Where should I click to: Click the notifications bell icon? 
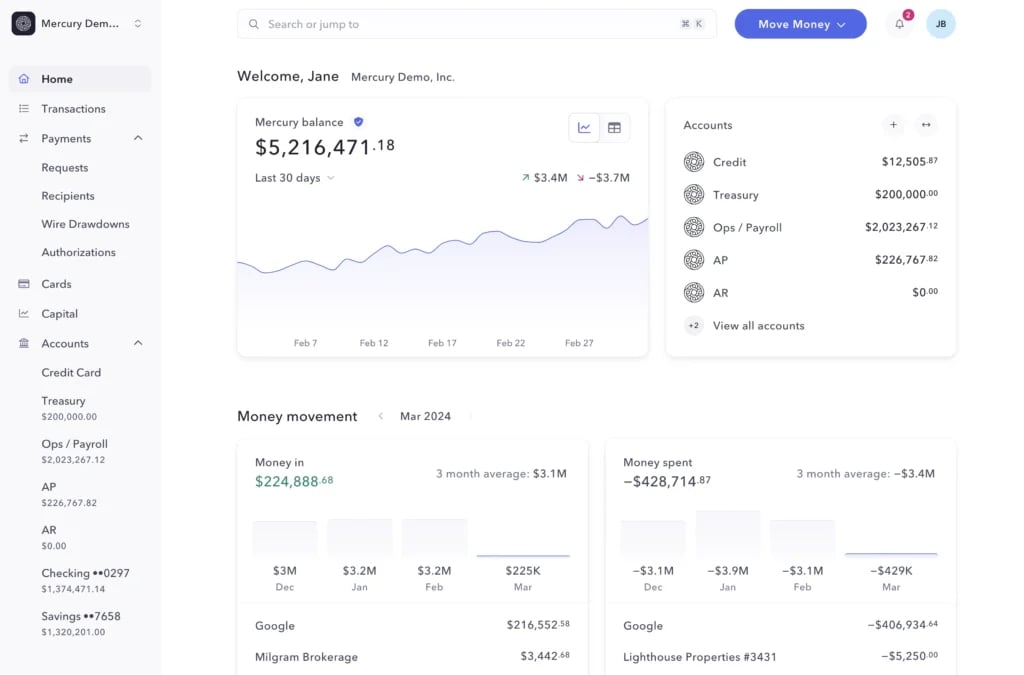(x=899, y=24)
